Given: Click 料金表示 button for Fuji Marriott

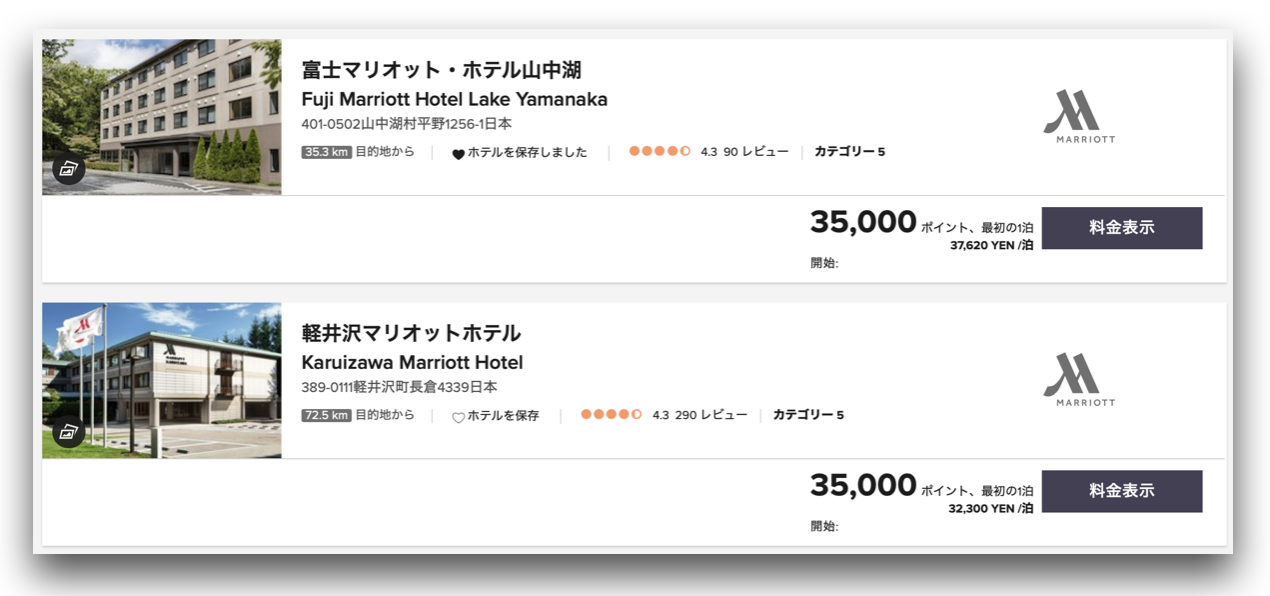Looking at the screenshot, I should [x=1122, y=228].
